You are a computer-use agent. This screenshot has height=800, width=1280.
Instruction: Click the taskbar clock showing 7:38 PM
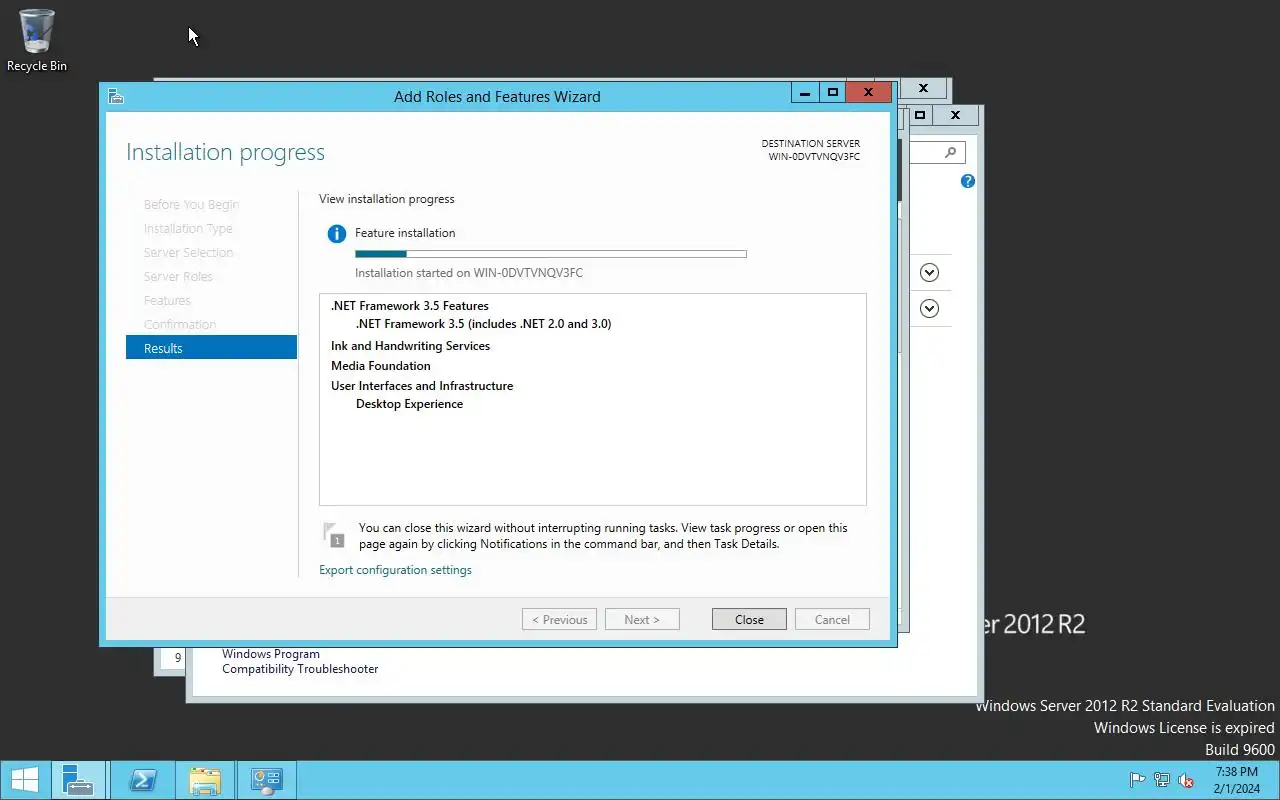pos(1236,780)
